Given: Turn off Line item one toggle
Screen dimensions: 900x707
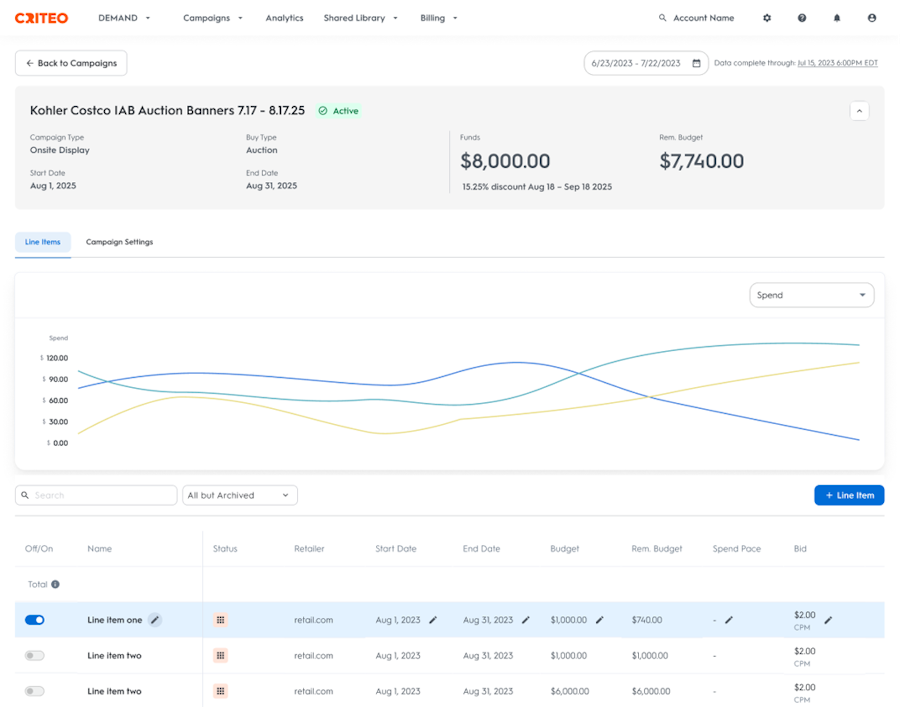Looking at the screenshot, I should (34, 620).
